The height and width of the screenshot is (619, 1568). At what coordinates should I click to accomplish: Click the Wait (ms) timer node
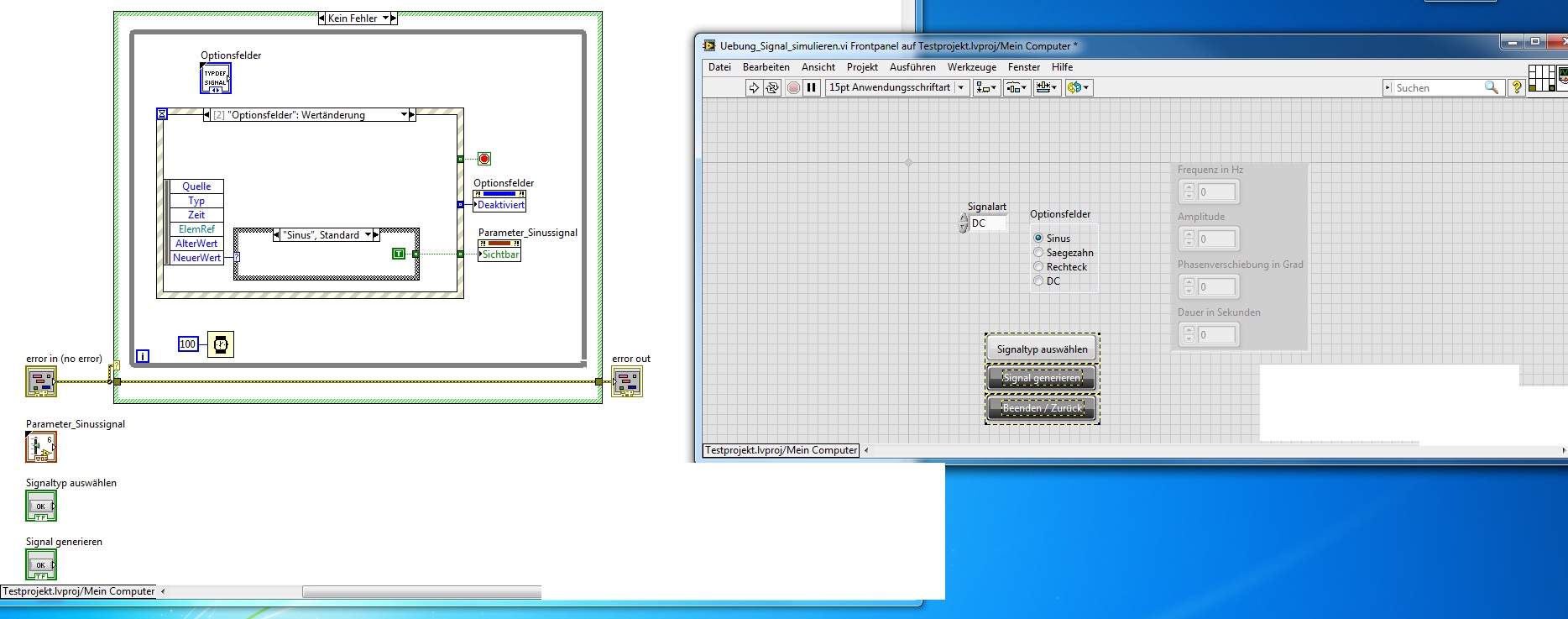pos(221,344)
